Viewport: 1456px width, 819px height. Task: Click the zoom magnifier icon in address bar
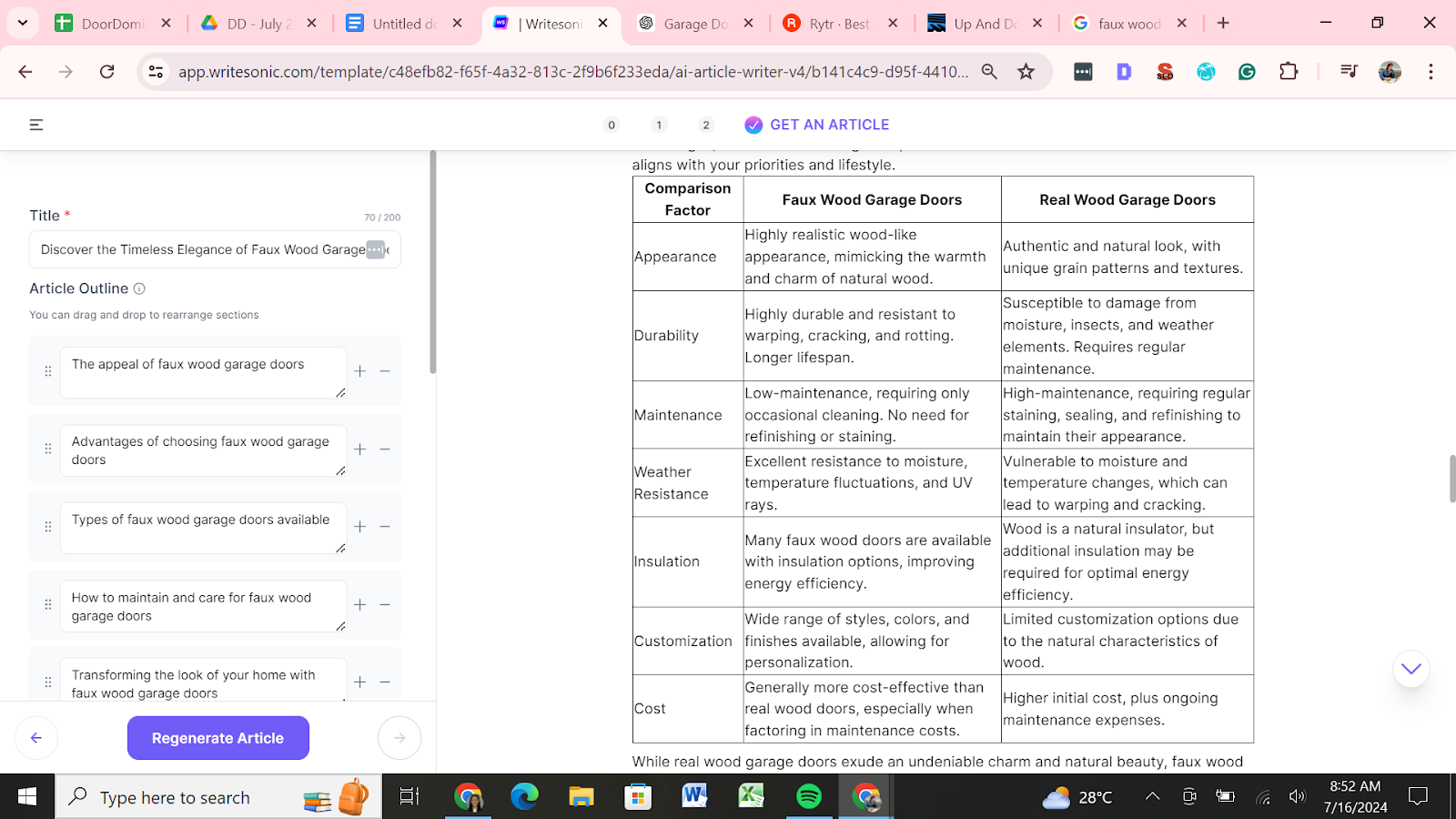[x=989, y=72]
